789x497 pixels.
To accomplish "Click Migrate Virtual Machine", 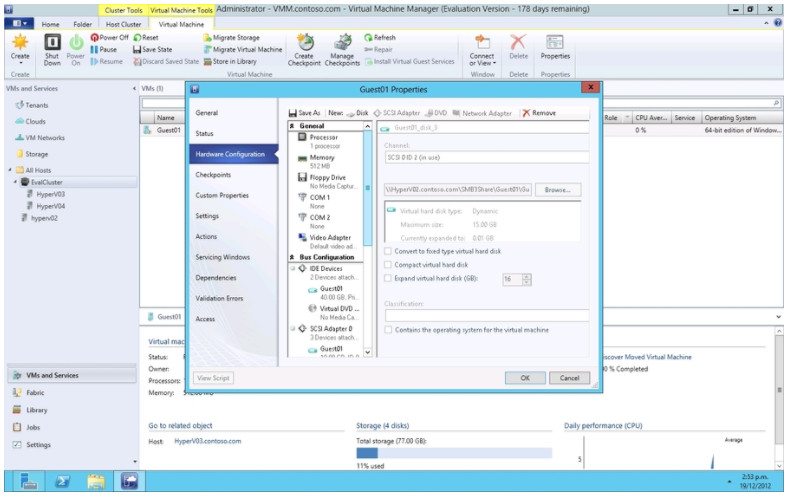I will 243,49.
